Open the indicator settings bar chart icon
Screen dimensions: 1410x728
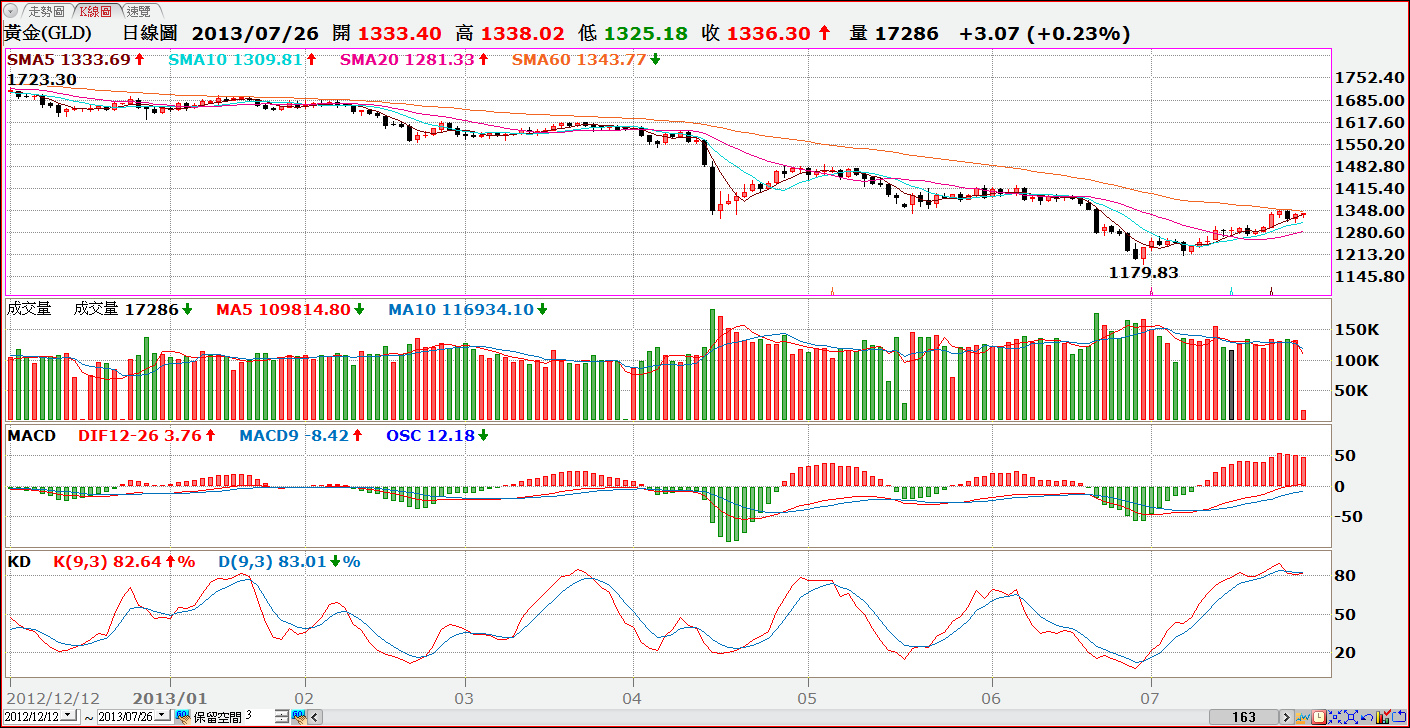coord(1383,717)
